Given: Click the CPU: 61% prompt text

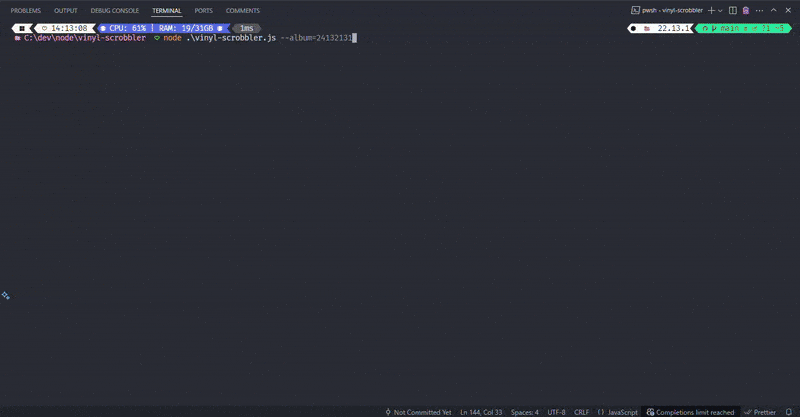Looking at the screenshot, I should pos(128,28).
